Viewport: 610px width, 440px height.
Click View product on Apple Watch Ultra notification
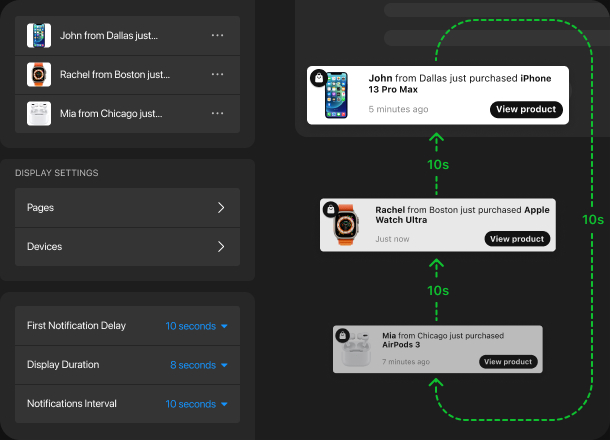click(x=517, y=239)
